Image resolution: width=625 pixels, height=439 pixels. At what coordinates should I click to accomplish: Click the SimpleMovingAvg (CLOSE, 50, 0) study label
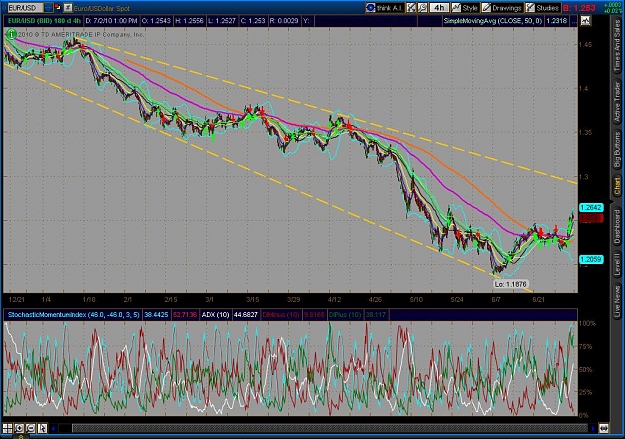coord(493,21)
